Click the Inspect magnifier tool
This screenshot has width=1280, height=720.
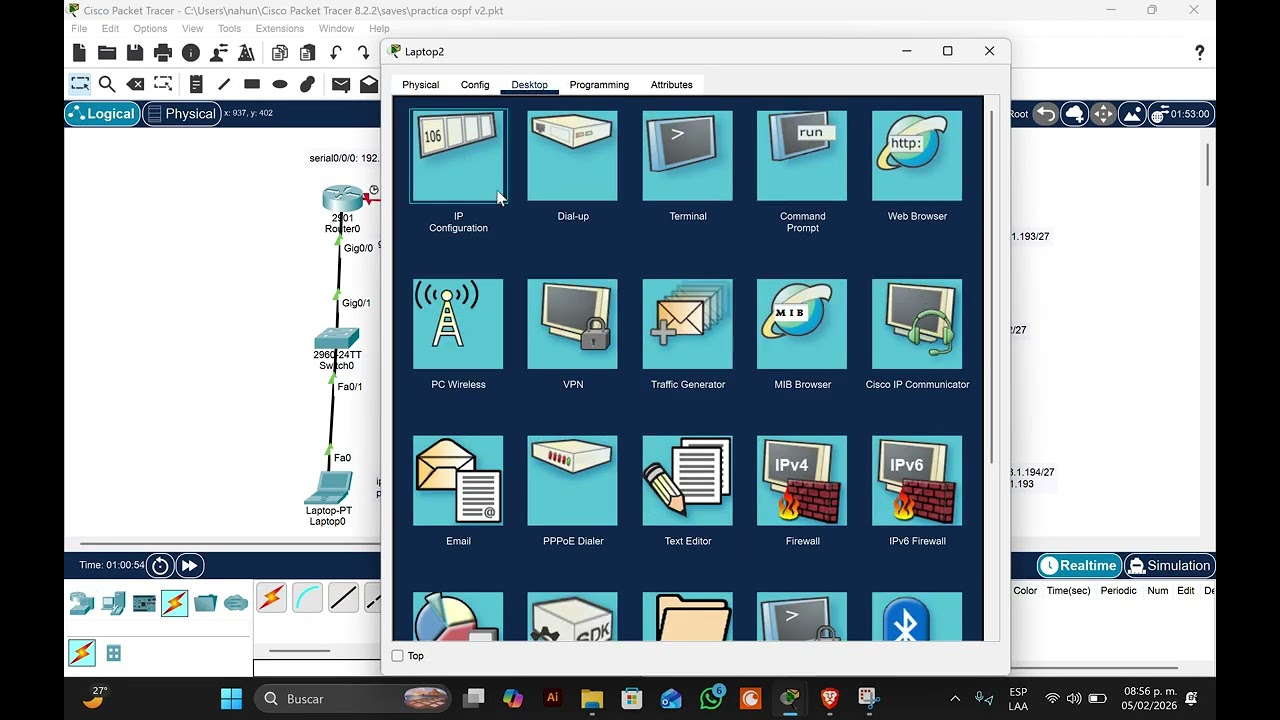[107, 84]
